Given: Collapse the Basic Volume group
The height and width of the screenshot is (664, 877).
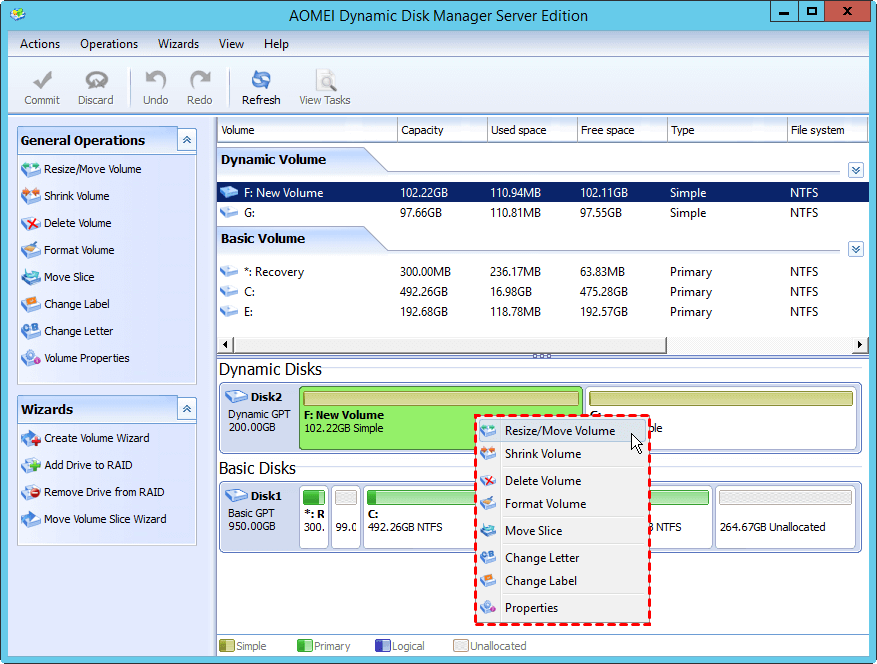Looking at the screenshot, I should click(855, 249).
